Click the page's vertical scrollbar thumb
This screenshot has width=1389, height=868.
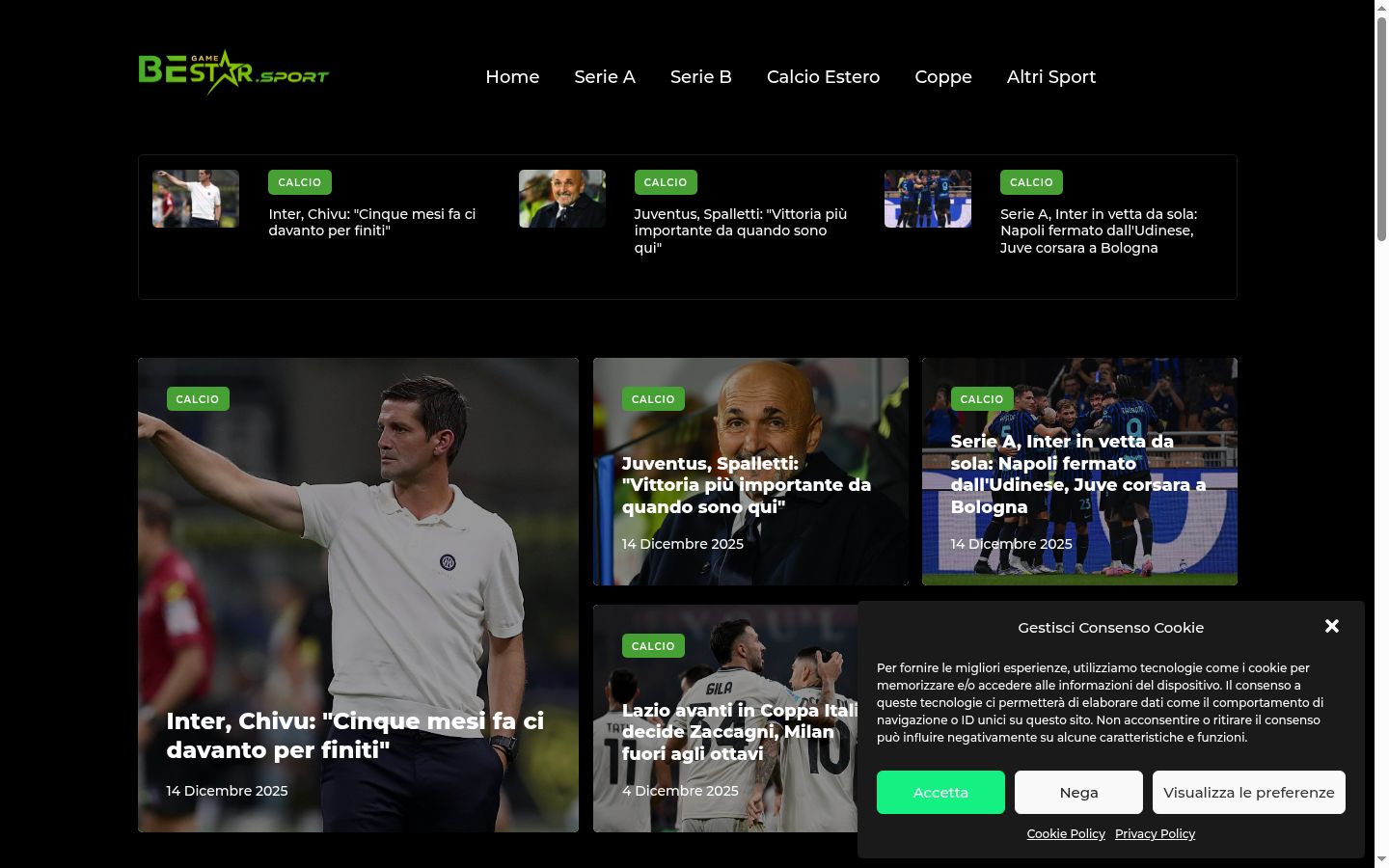click(x=1381, y=127)
